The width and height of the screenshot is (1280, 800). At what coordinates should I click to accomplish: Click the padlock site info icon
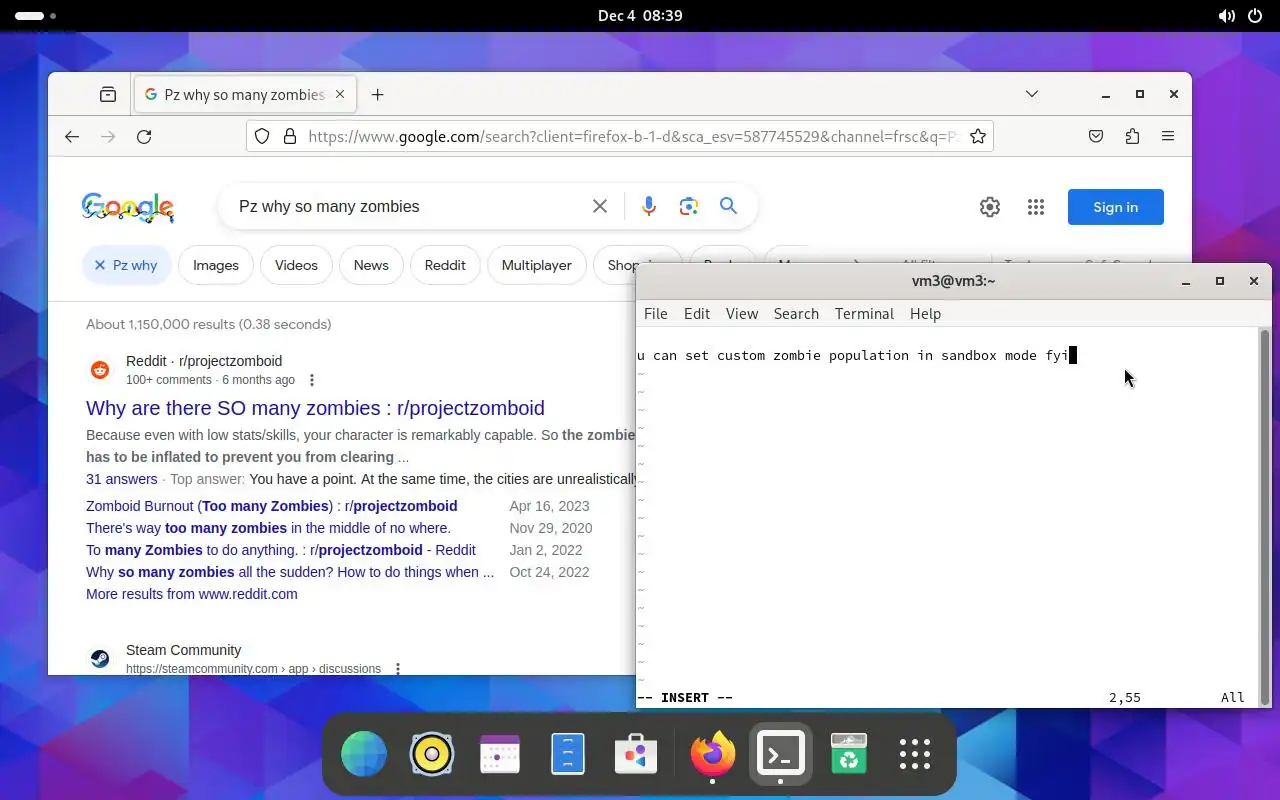click(290, 137)
